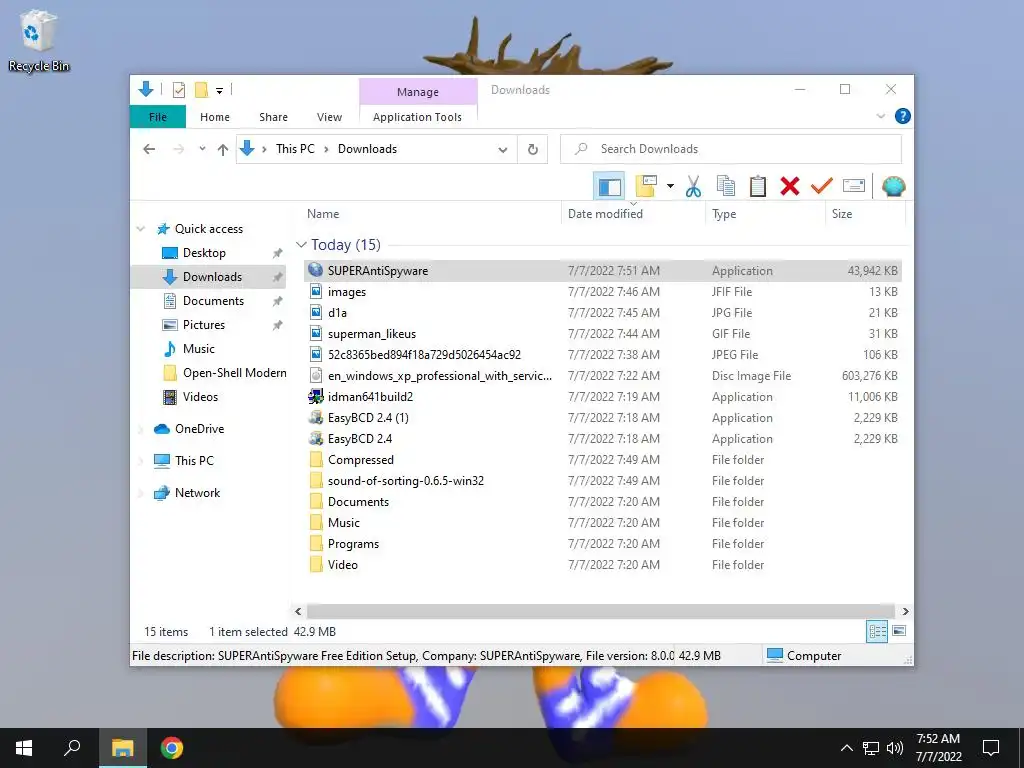
Task: Select the en_windows_xp_professional disc image file
Action: (x=602, y=376)
